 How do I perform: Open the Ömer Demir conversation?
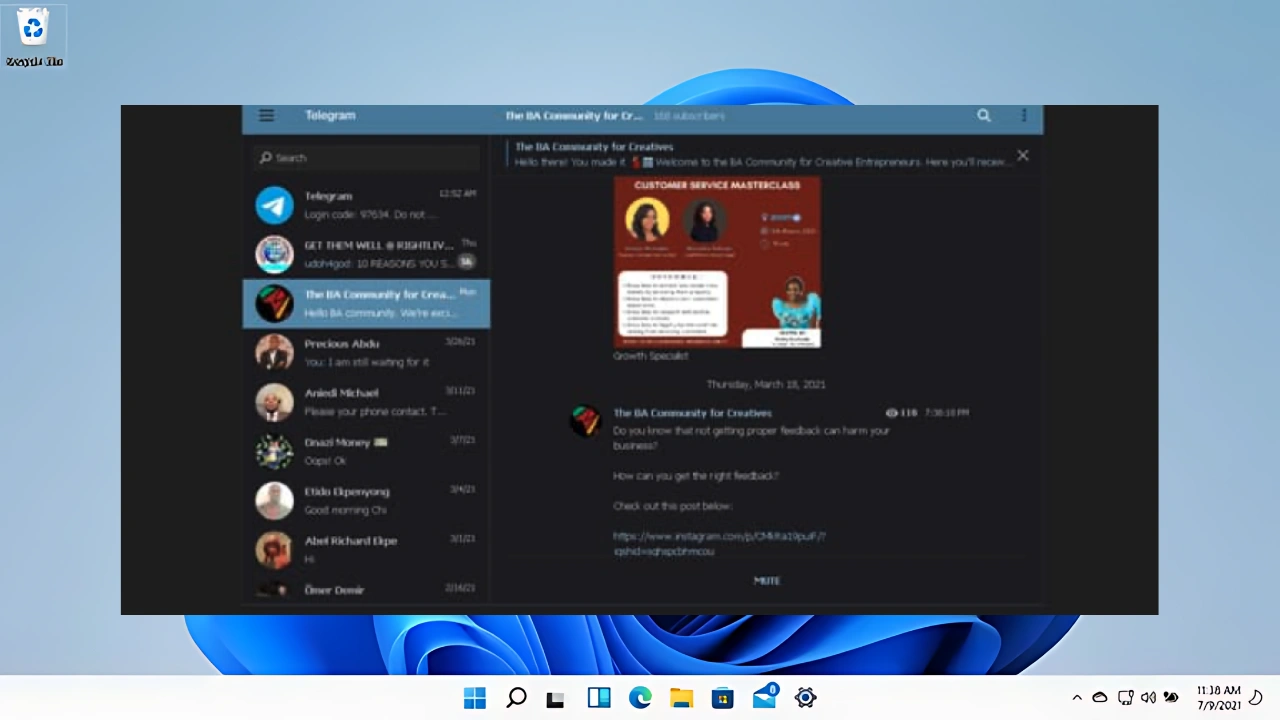coord(367,589)
